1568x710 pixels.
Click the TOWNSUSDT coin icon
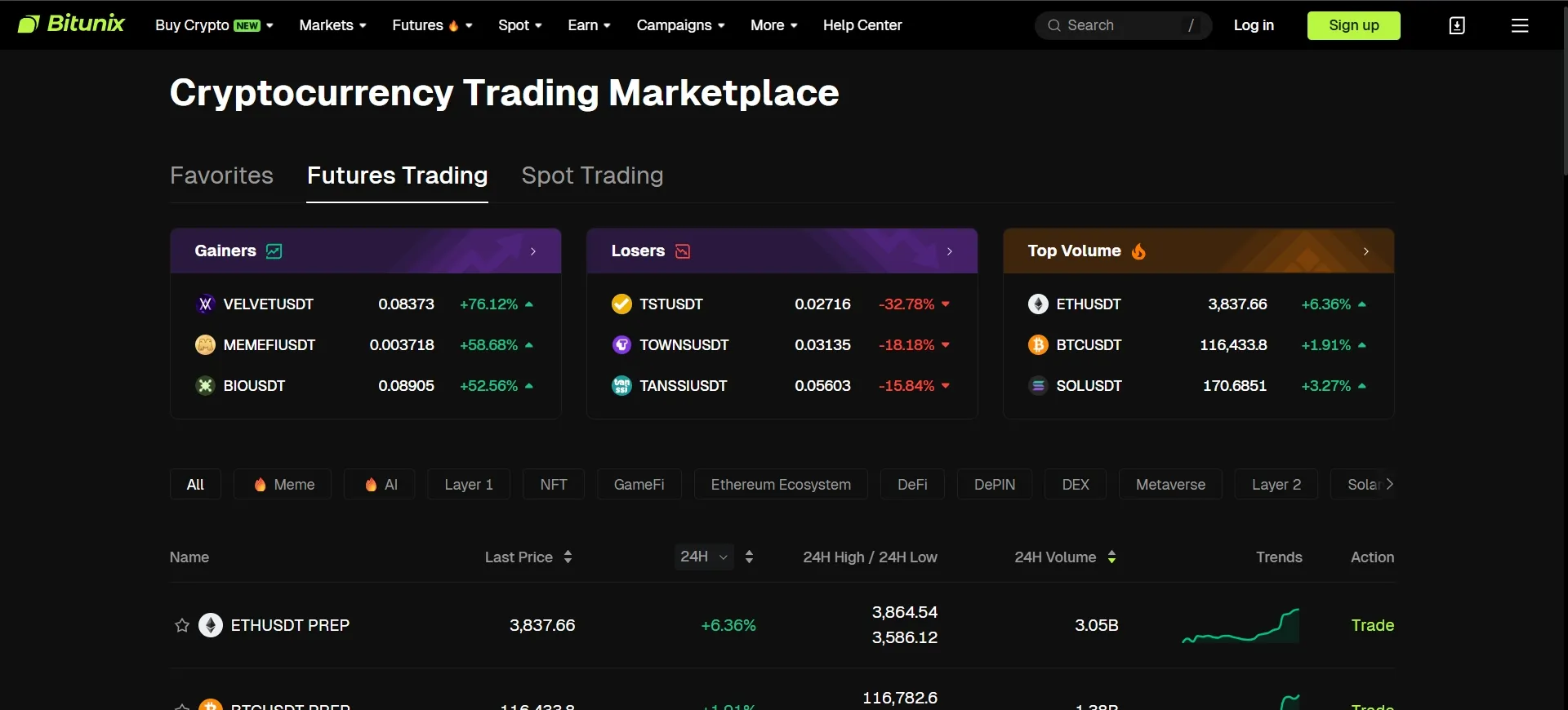pyautogui.click(x=621, y=345)
